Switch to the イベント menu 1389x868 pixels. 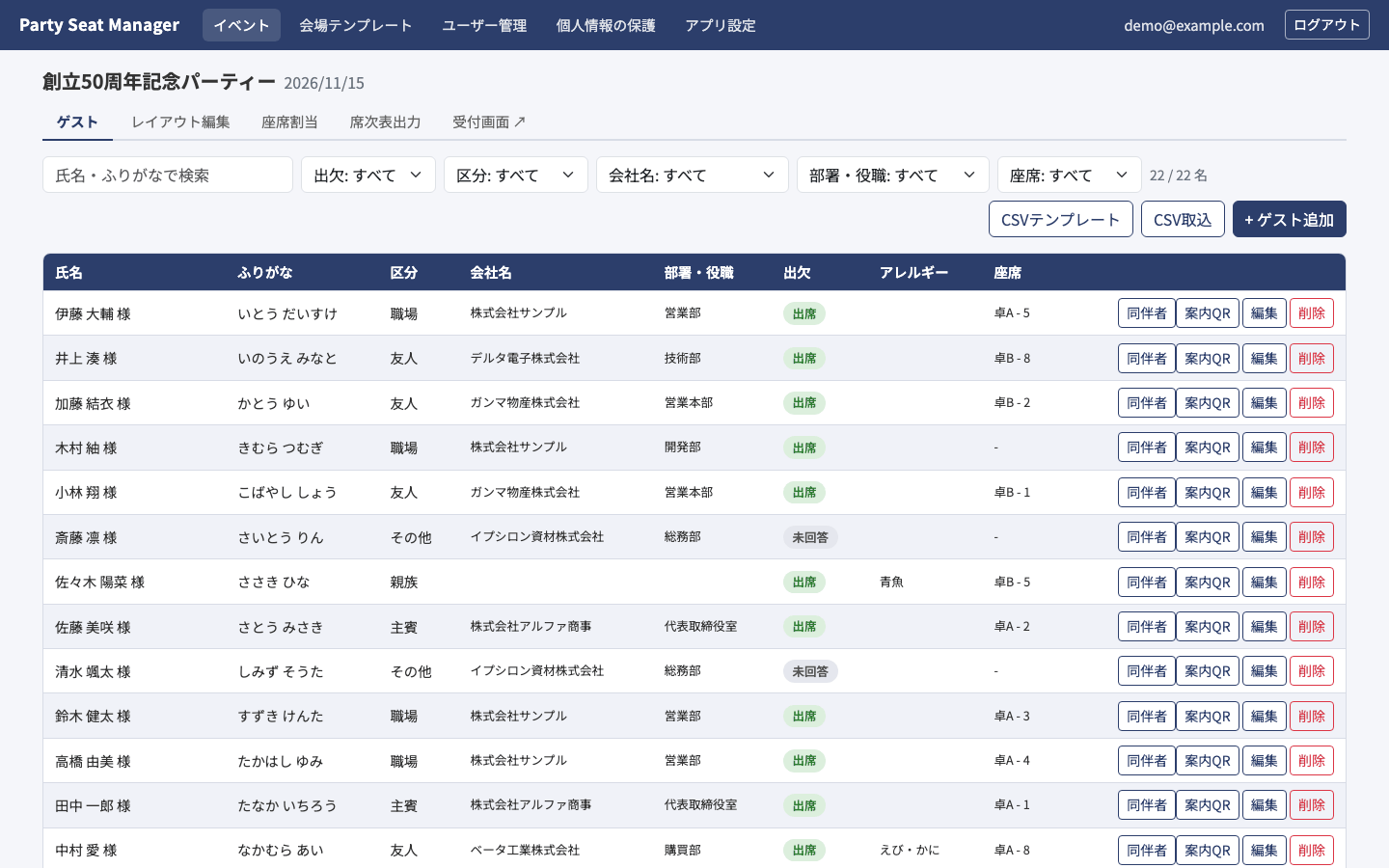pos(241,25)
